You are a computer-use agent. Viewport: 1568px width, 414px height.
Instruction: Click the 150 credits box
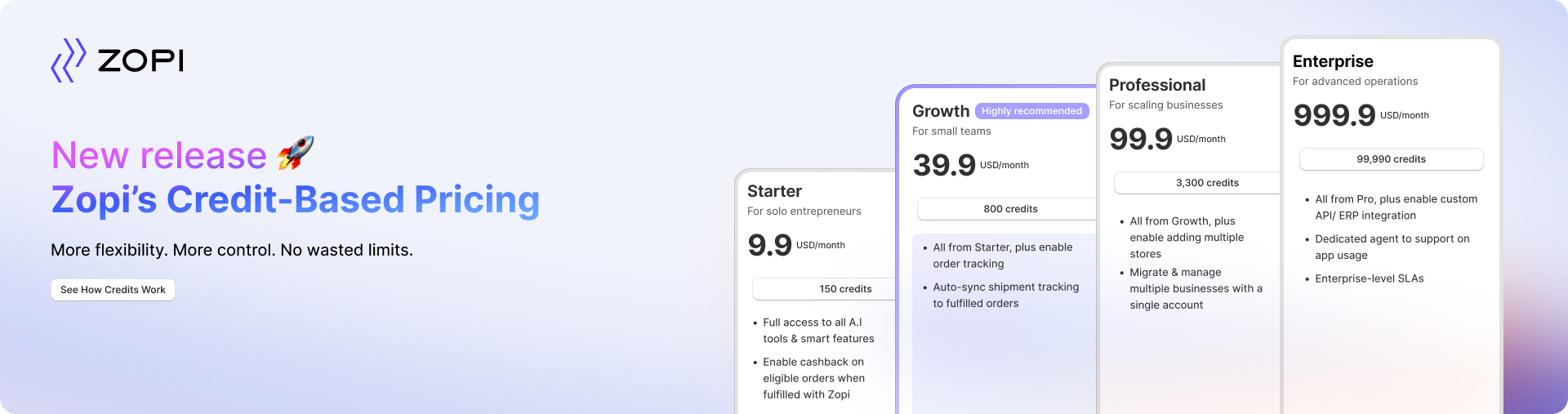coord(824,289)
